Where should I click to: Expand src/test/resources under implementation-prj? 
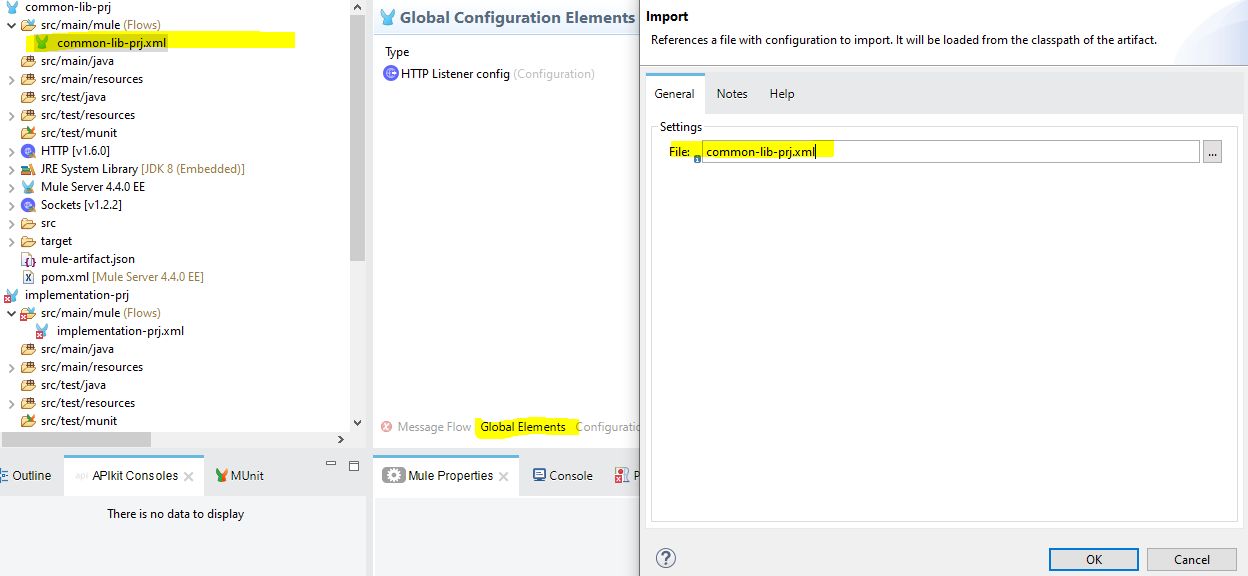[x=11, y=403]
